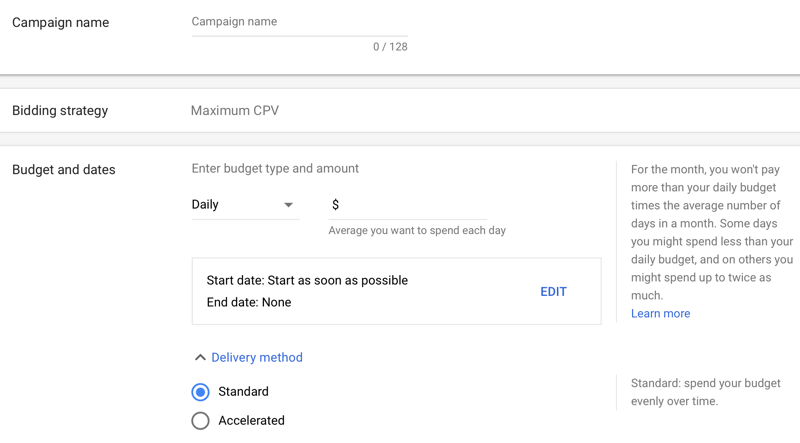
Task: Click the Standard option label text
Action: (x=243, y=391)
